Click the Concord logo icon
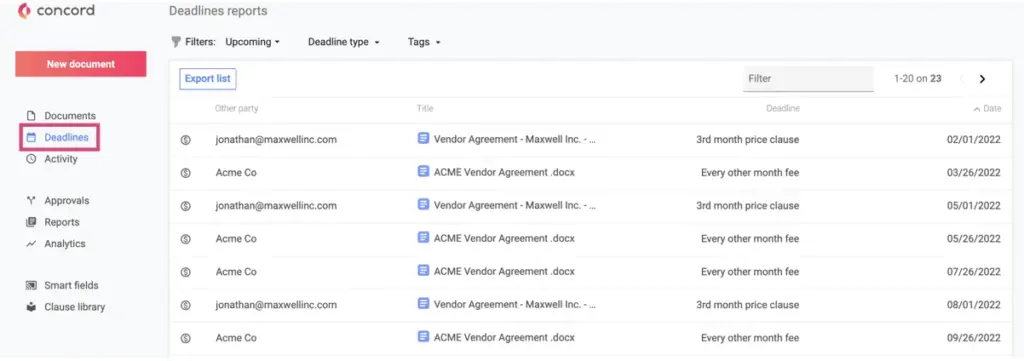1024x361 pixels. (x=25, y=11)
